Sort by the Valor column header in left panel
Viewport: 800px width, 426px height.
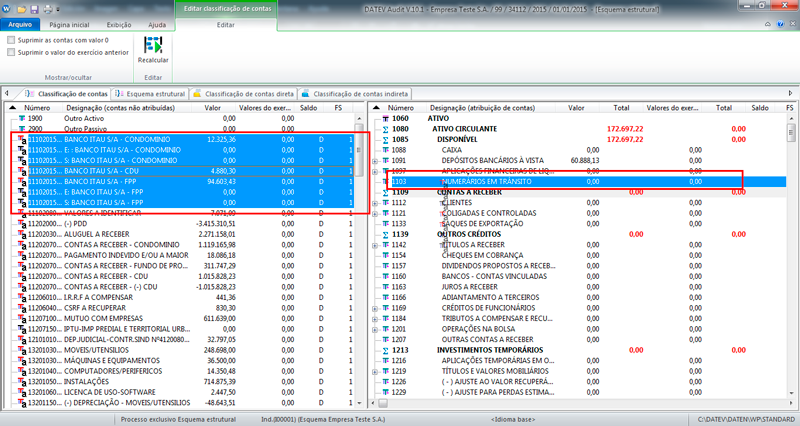point(212,107)
